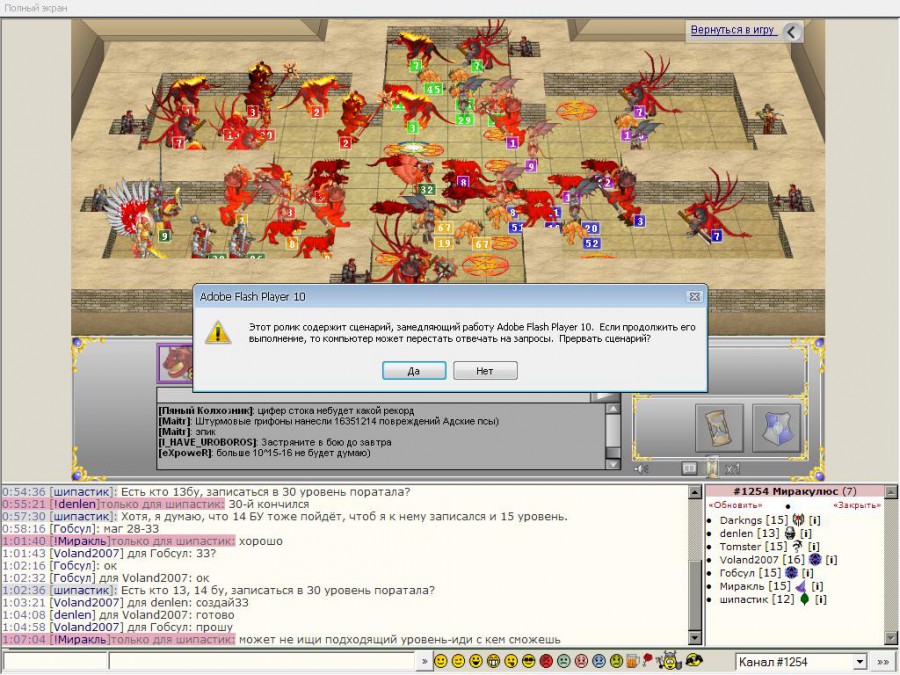Screen dimensions: 900x675
Task: Focus the wide chat message input
Action: pos(261,661)
